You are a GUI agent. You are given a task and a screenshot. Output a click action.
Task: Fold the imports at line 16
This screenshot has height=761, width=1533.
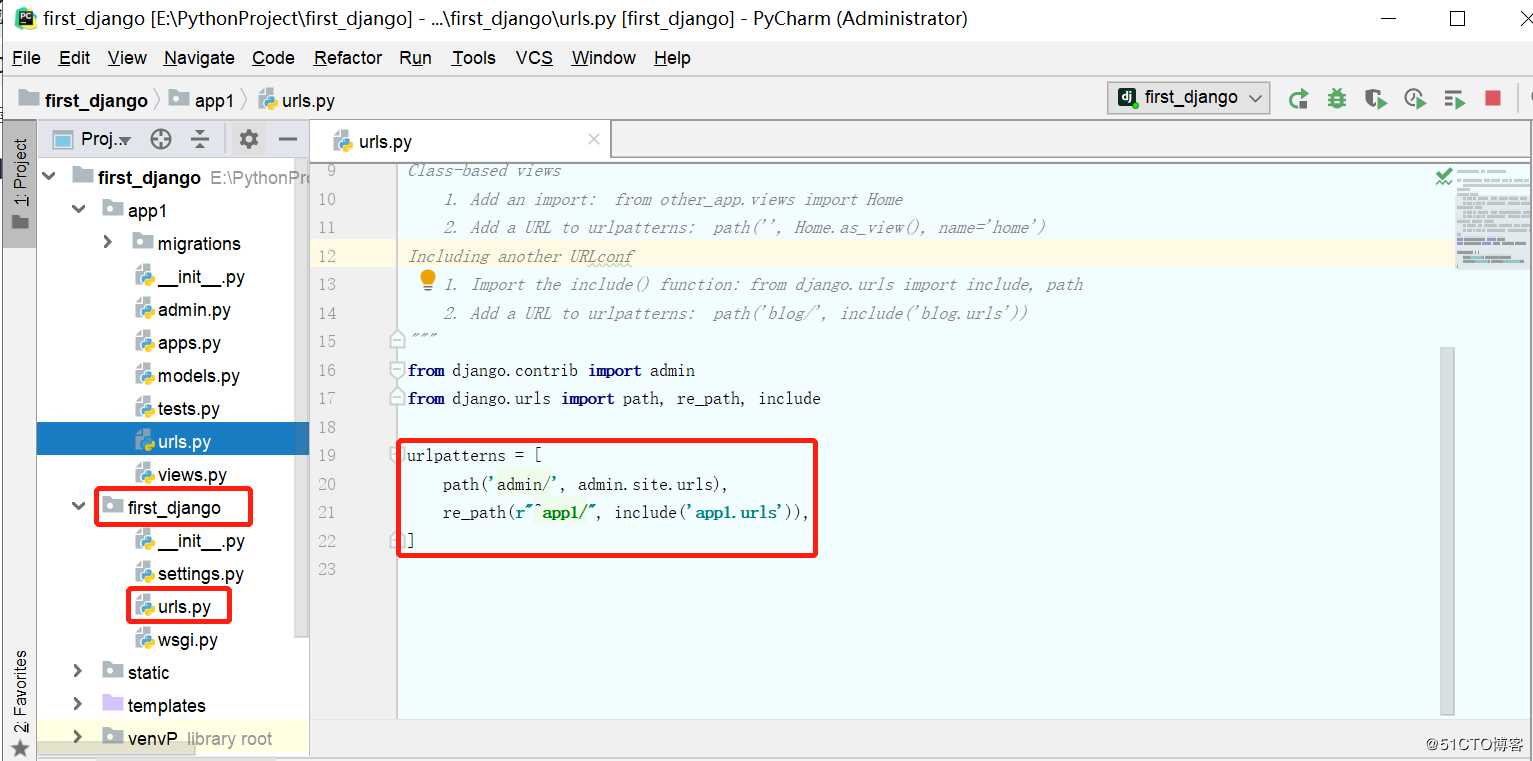(x=398, y=370)
